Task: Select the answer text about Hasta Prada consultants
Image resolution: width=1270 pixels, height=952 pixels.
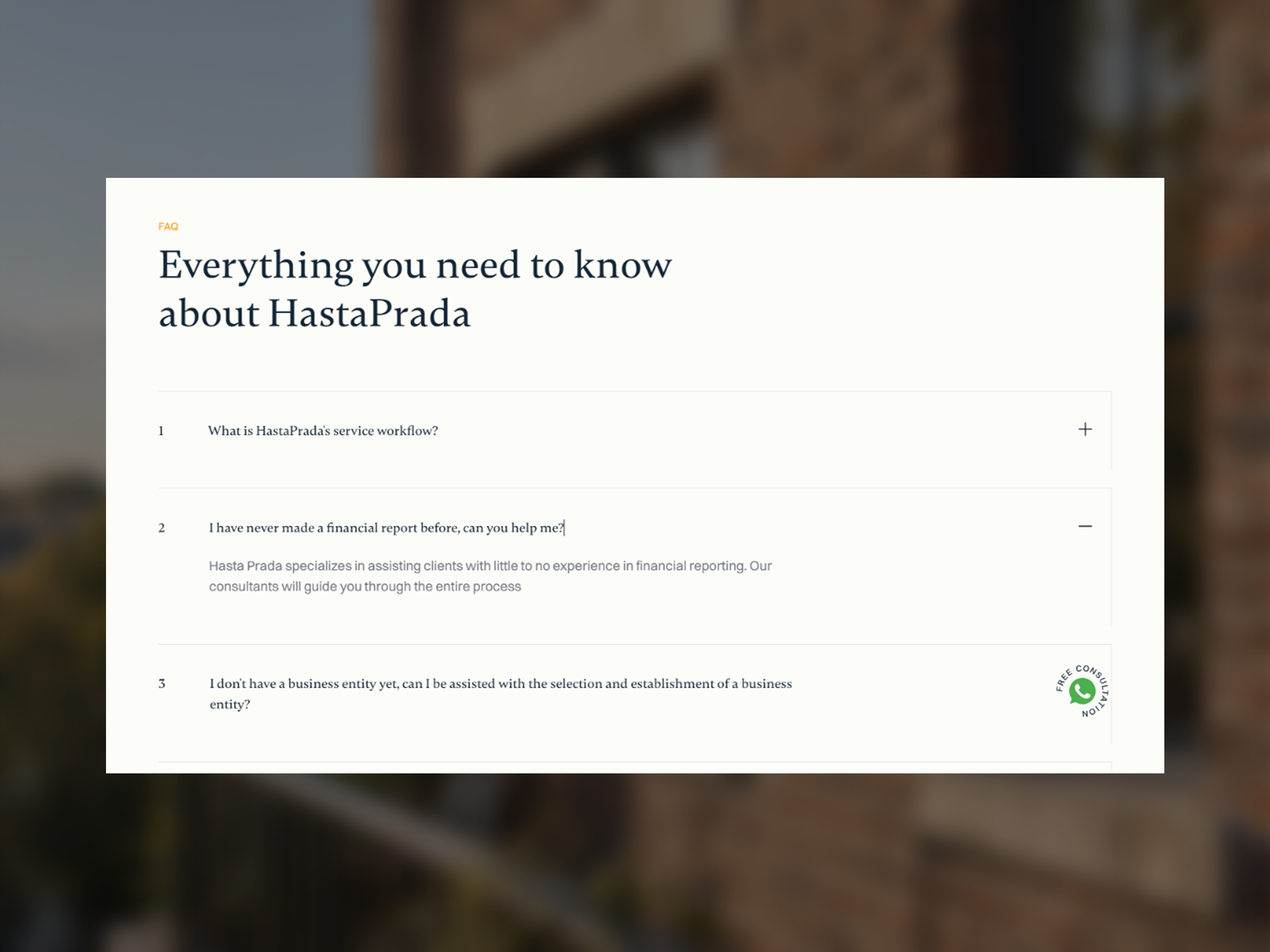Action: click(x=490, y=576)
